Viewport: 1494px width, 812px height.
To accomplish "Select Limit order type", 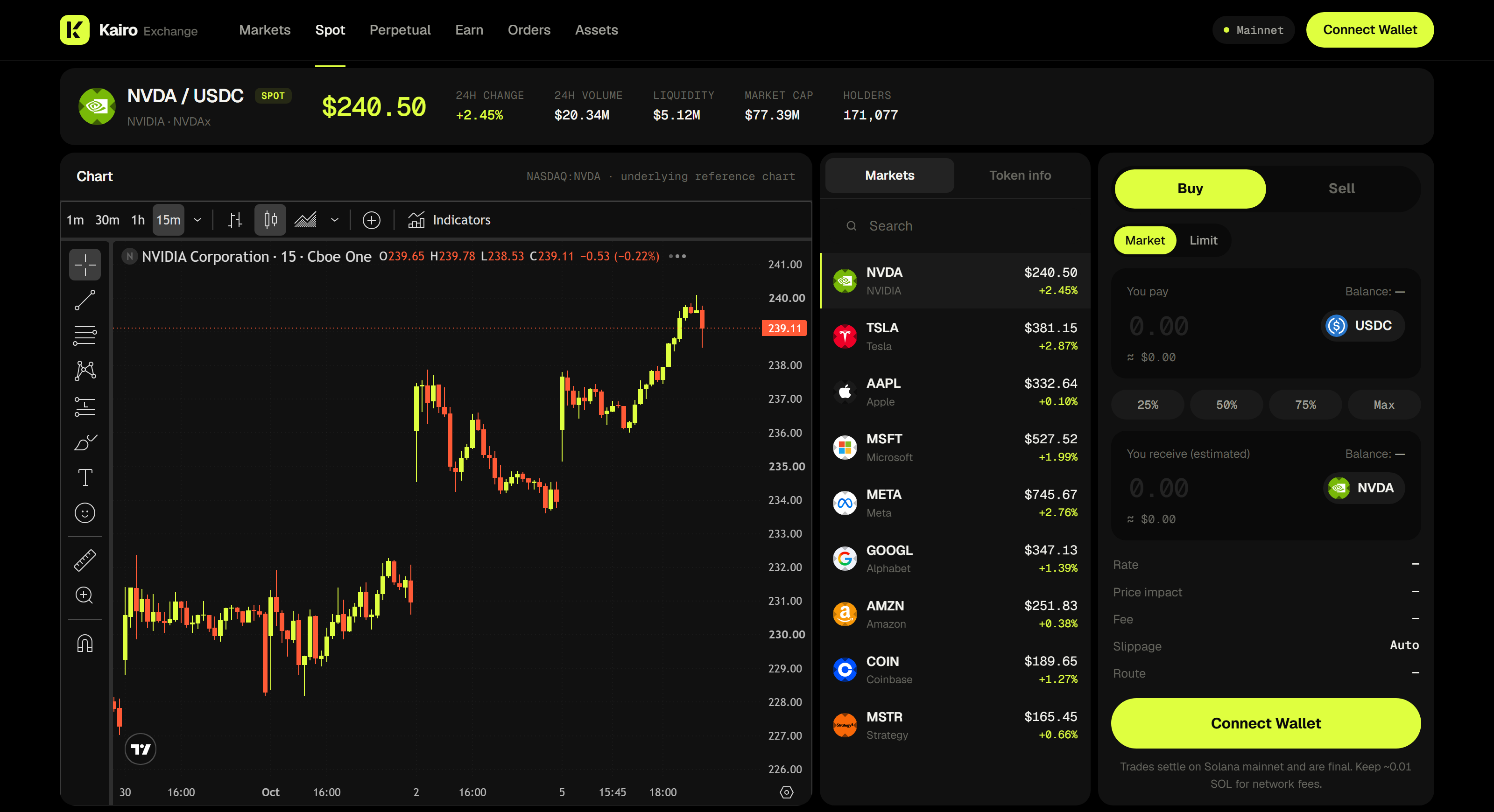I will (1204, 240).
